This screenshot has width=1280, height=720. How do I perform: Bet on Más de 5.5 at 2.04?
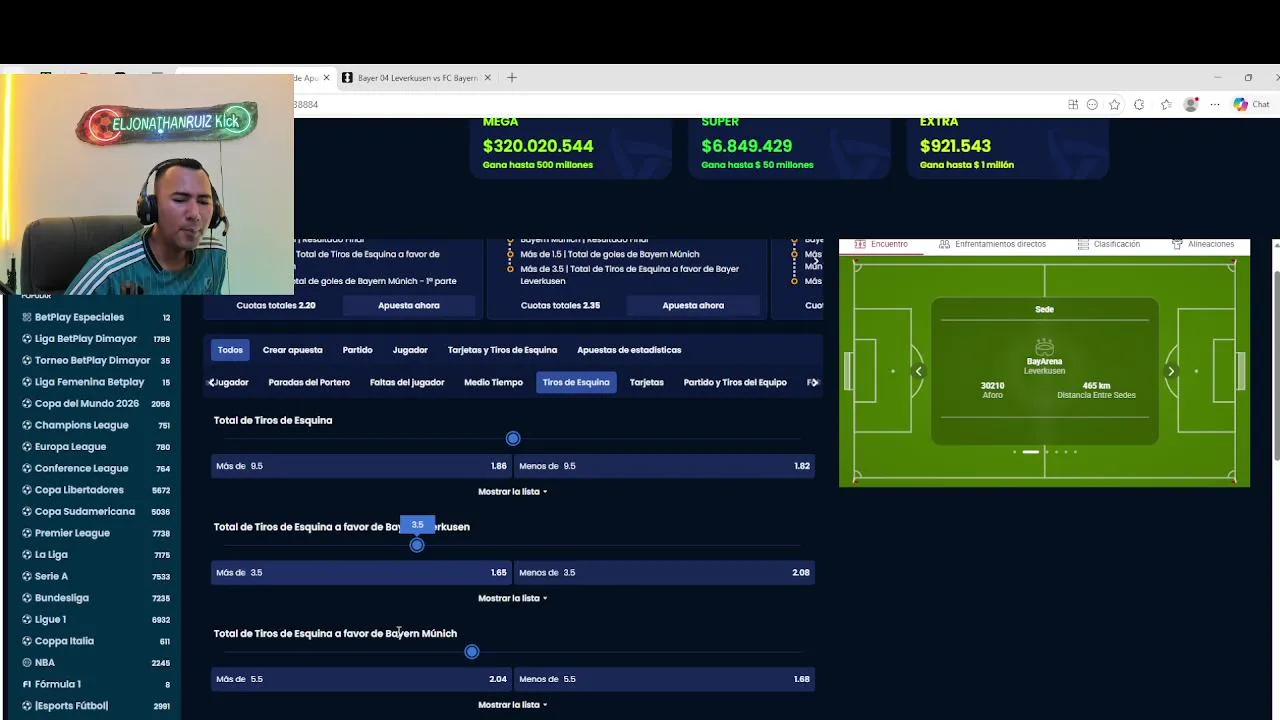(x=361, y=679)
